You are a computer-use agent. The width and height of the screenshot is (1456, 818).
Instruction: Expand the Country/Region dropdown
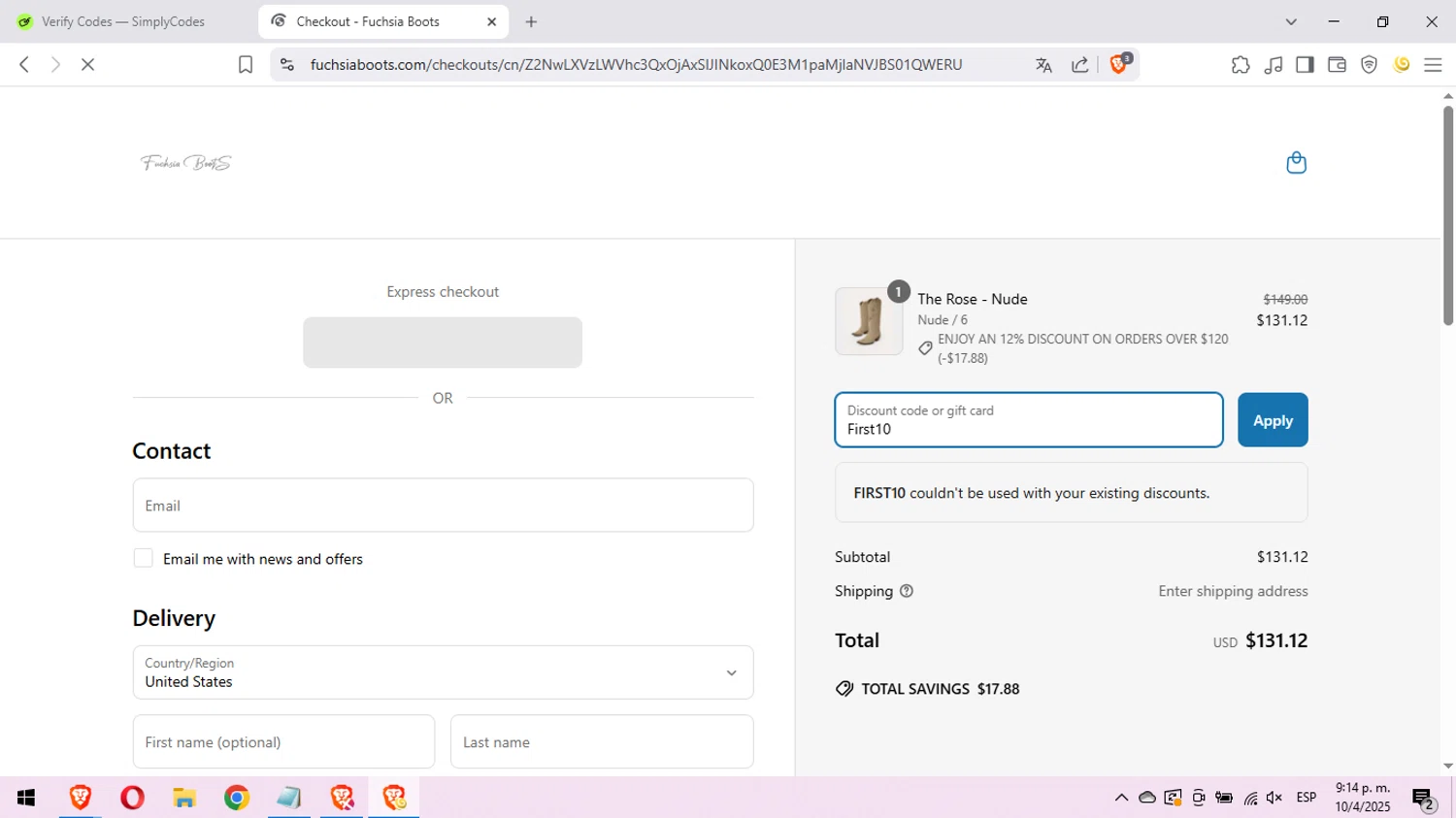pyautogui.click(x=443, y=672)
